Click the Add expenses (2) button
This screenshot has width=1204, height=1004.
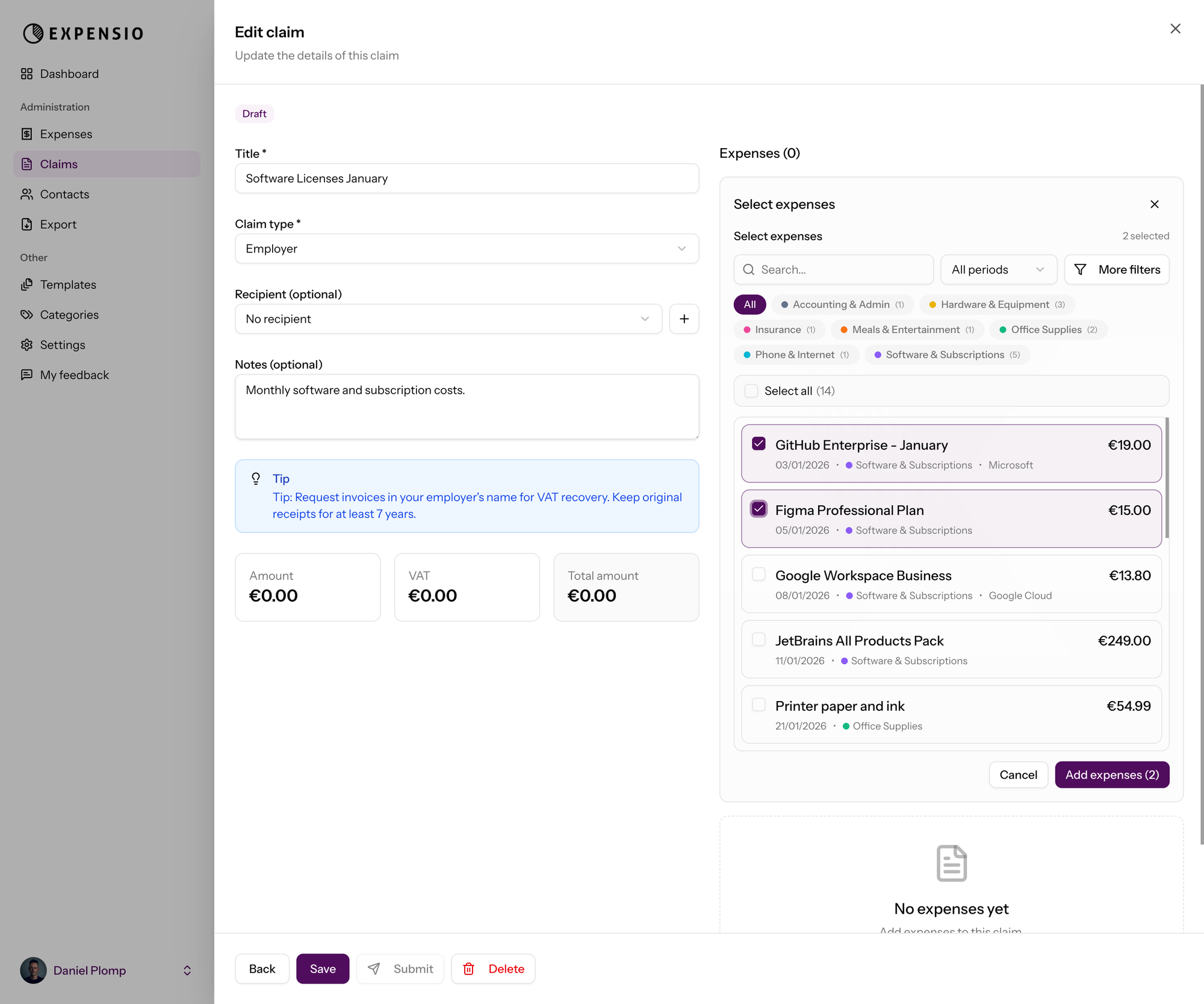[x=1111, y=775]
